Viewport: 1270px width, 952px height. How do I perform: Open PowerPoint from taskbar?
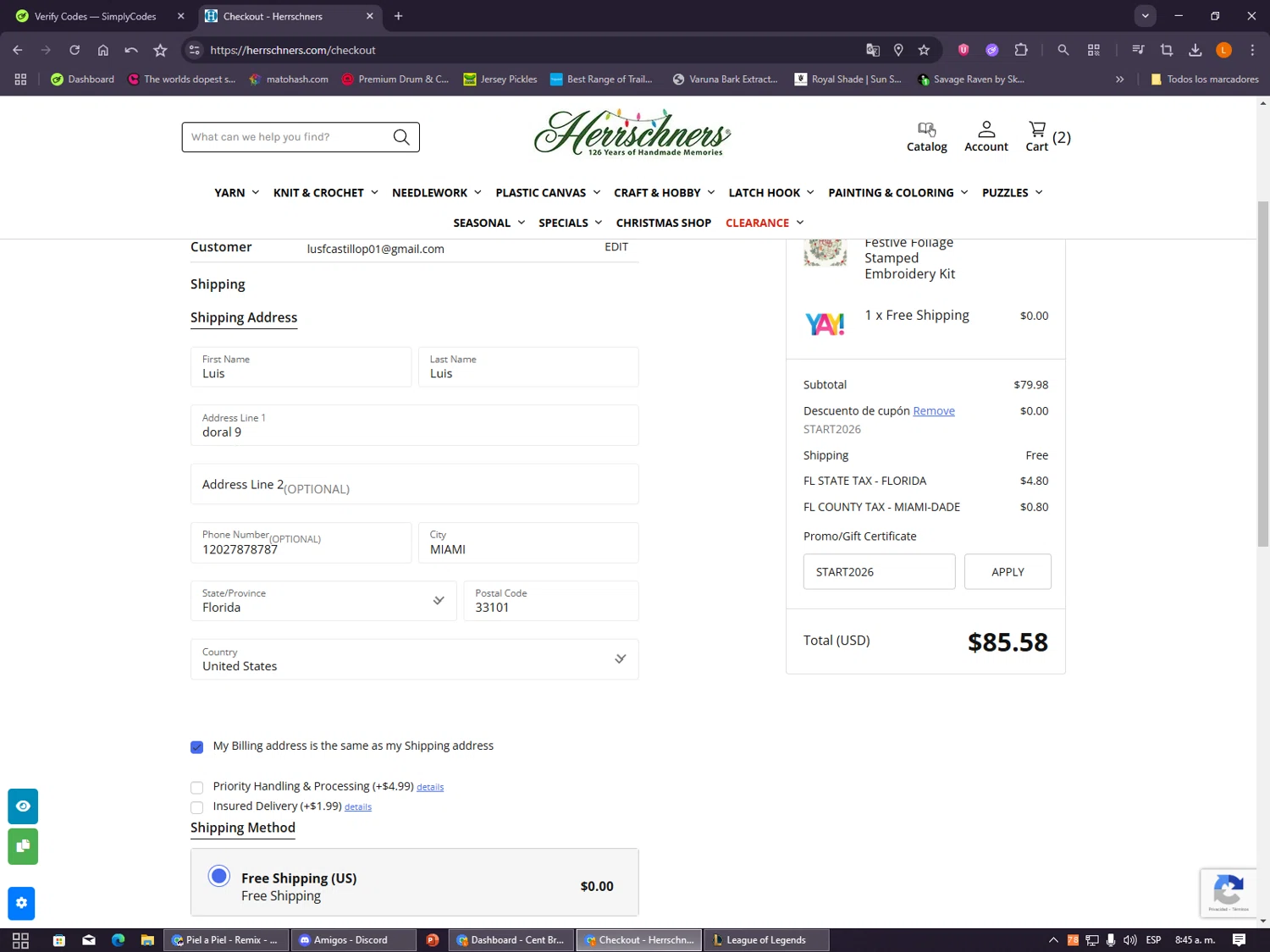pyautogui.click(x=433, y=940)
